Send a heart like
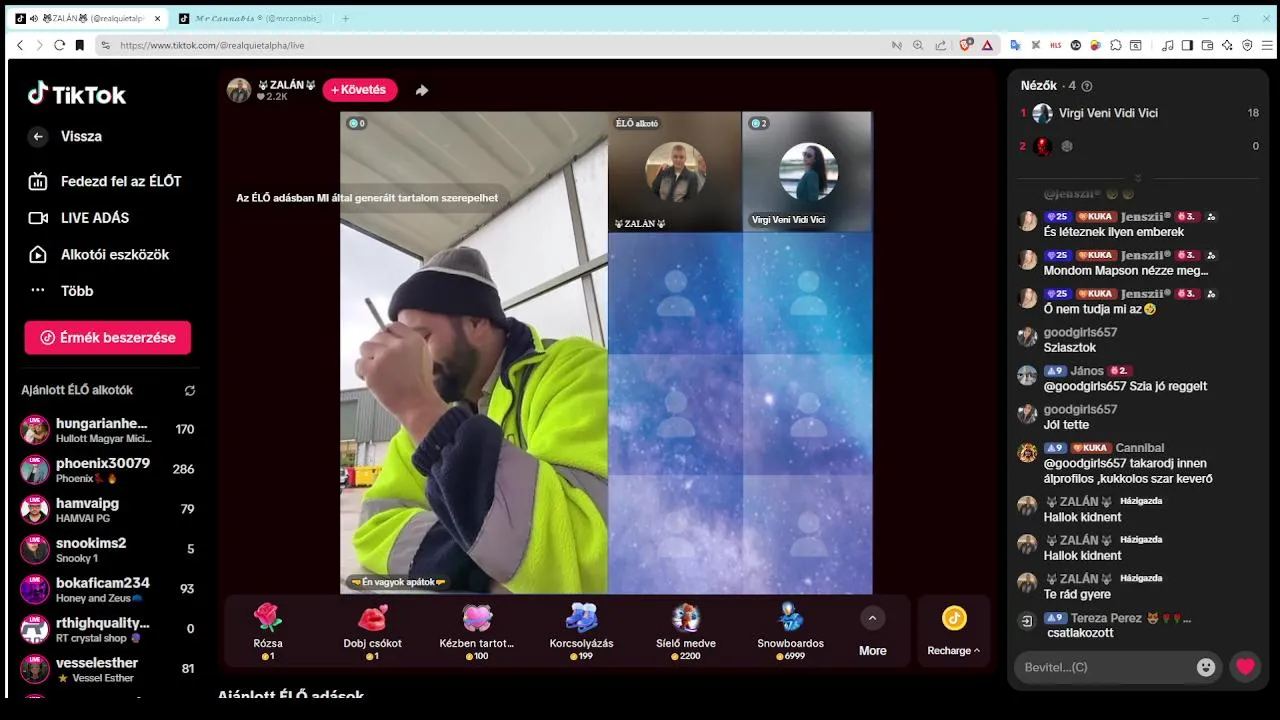1280x720 pixels. click(x=1245, y=667)
